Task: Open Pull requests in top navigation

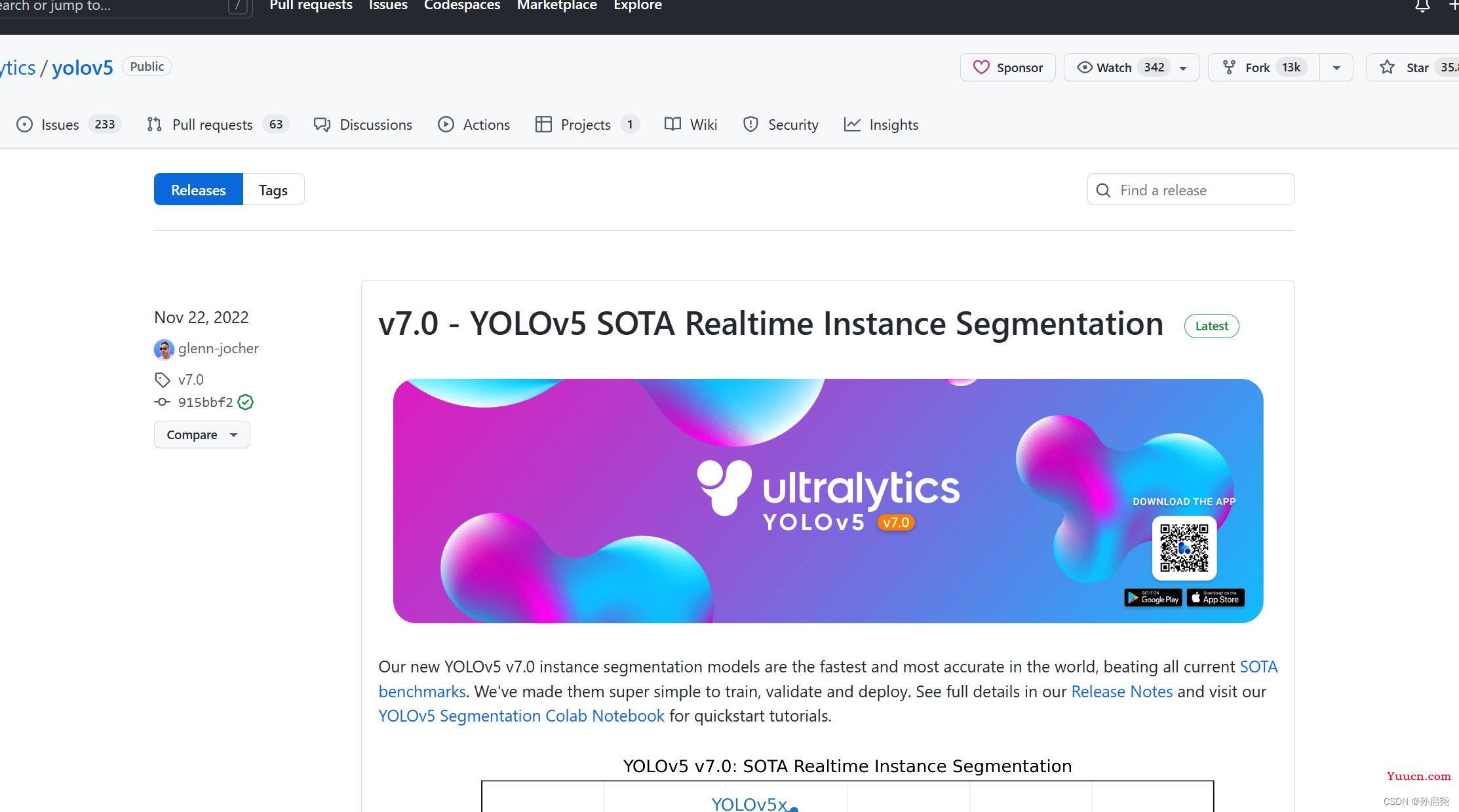Action: (311, 6)
